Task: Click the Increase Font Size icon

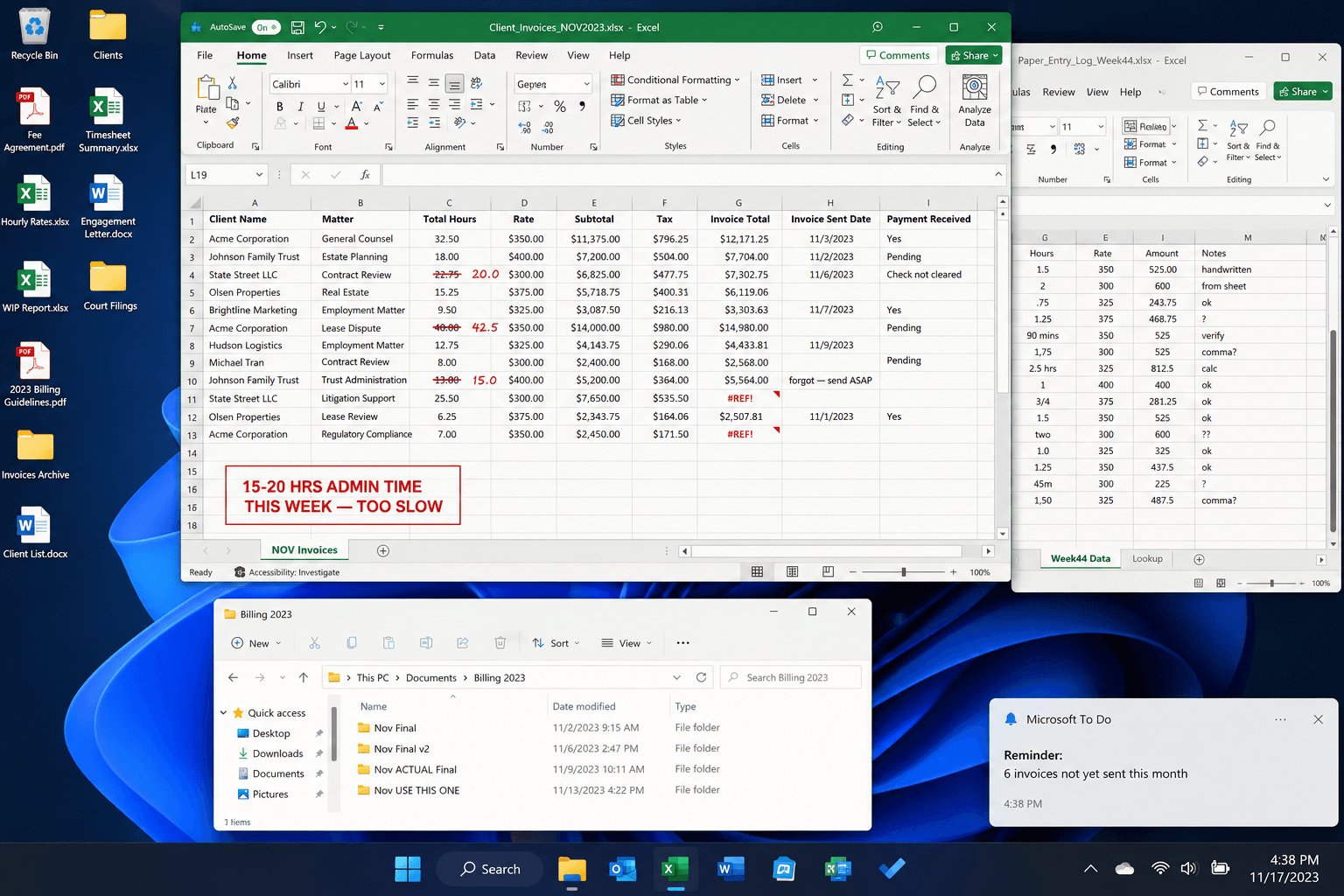Action: pyautogui.click(x=357, y=107)
